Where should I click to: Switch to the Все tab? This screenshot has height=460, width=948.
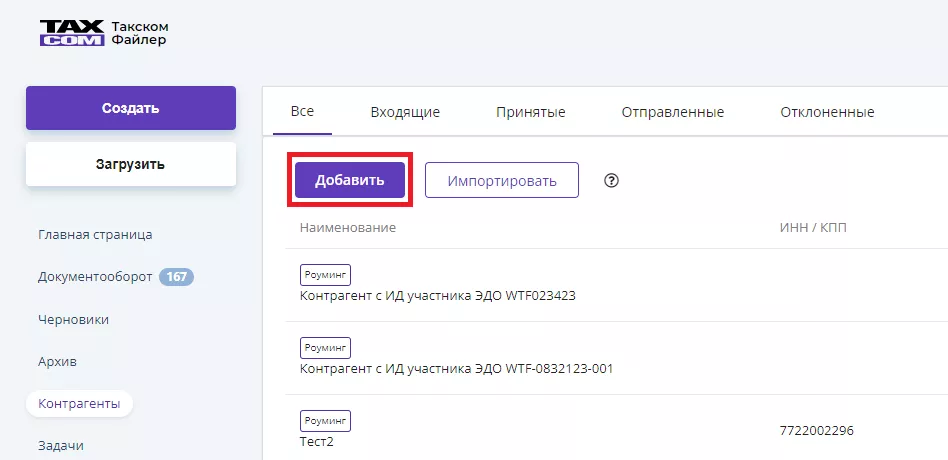pyautogui.click(x=302, y=112)
